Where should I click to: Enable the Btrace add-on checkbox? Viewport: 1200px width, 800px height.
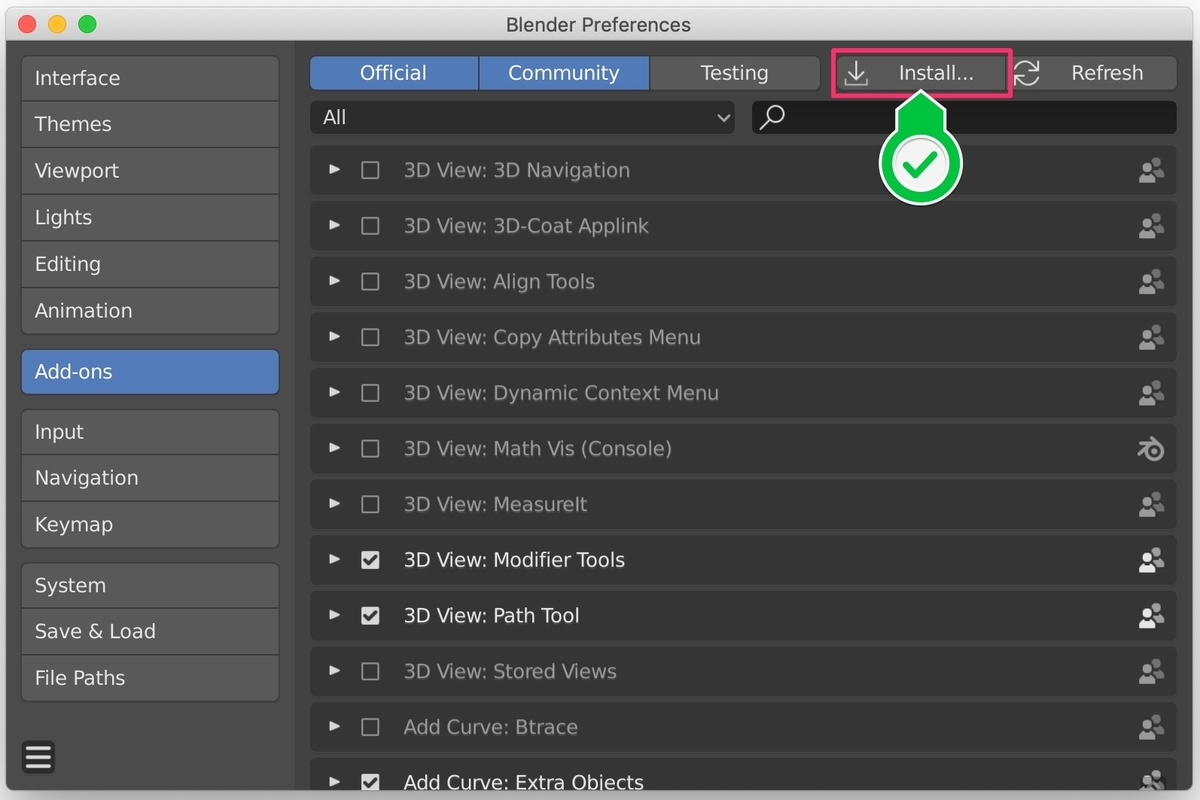370,727
